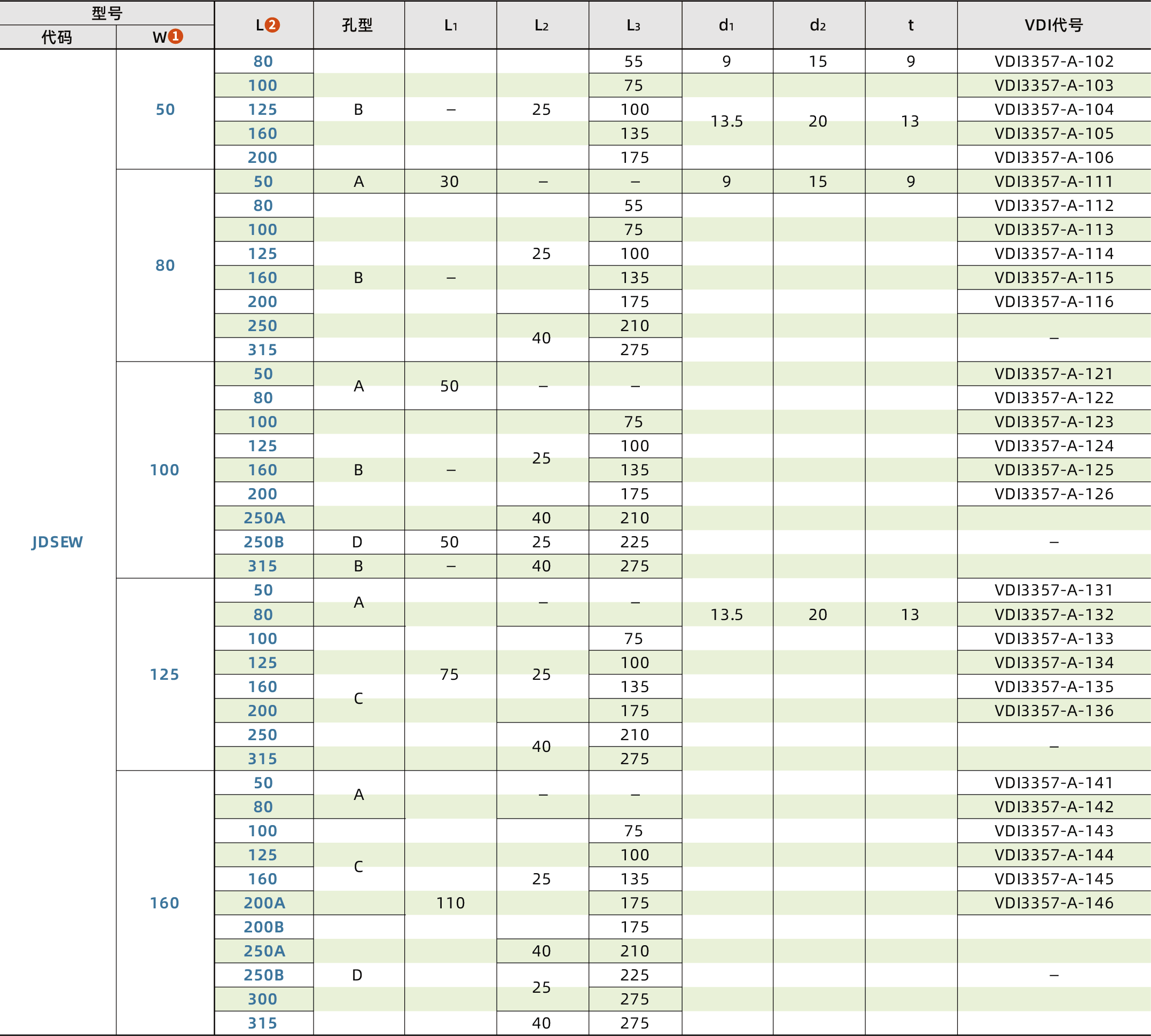Click the orange circle 2 icon beside L
1151x1036 pixels.
272,25
